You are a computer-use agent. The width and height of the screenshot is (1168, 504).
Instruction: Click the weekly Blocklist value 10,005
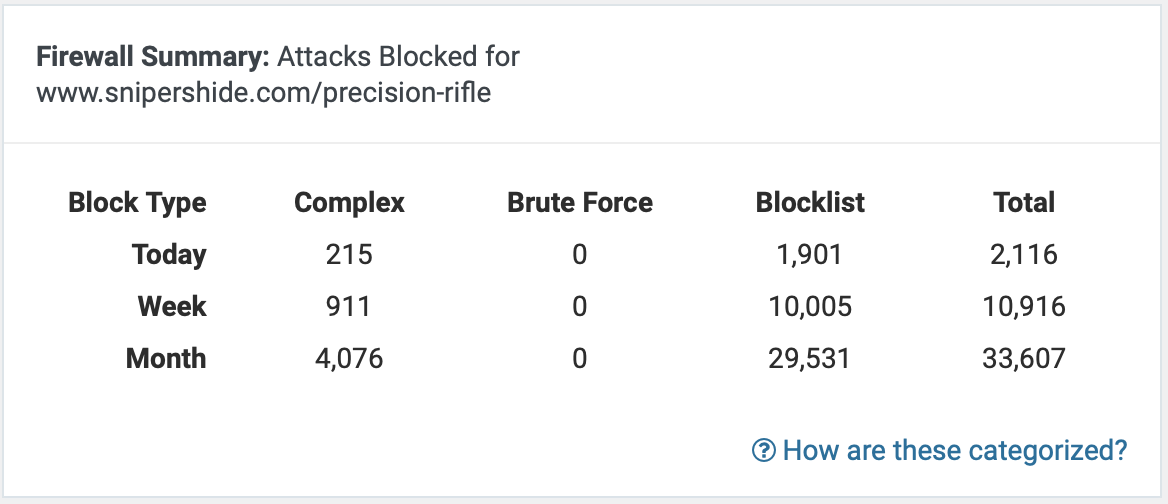coord(810,306)
